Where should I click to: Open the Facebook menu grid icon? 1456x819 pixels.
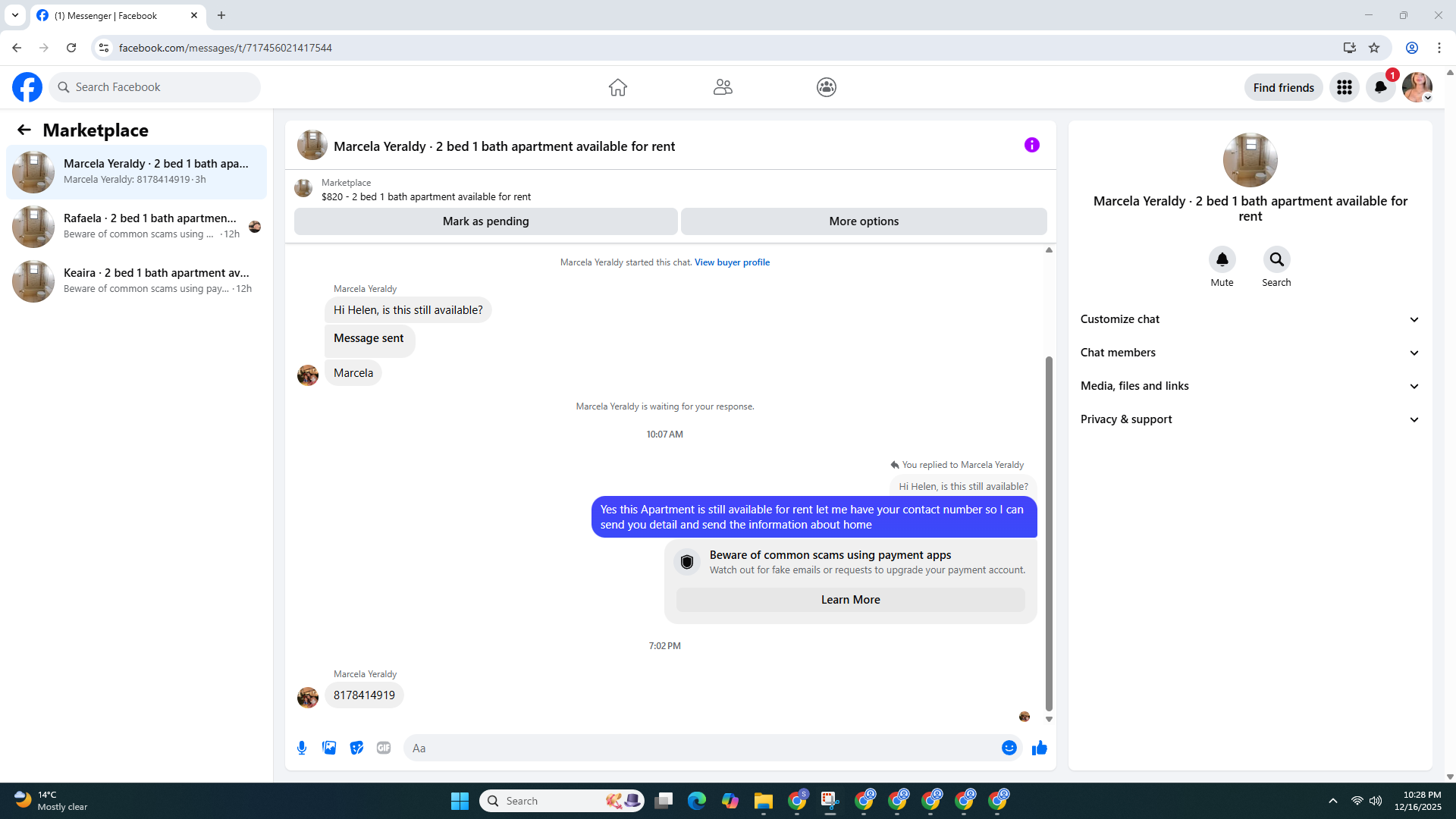click(1345, 87)
